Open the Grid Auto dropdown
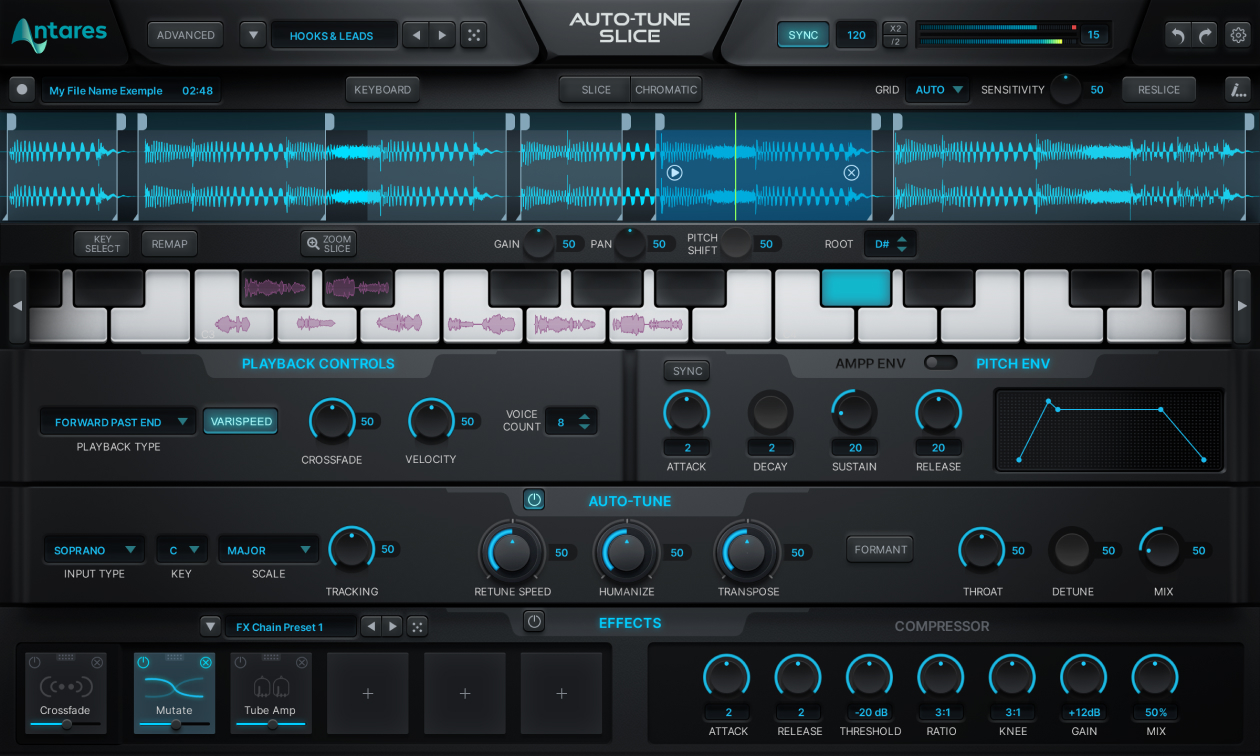 tap(938, 90)
